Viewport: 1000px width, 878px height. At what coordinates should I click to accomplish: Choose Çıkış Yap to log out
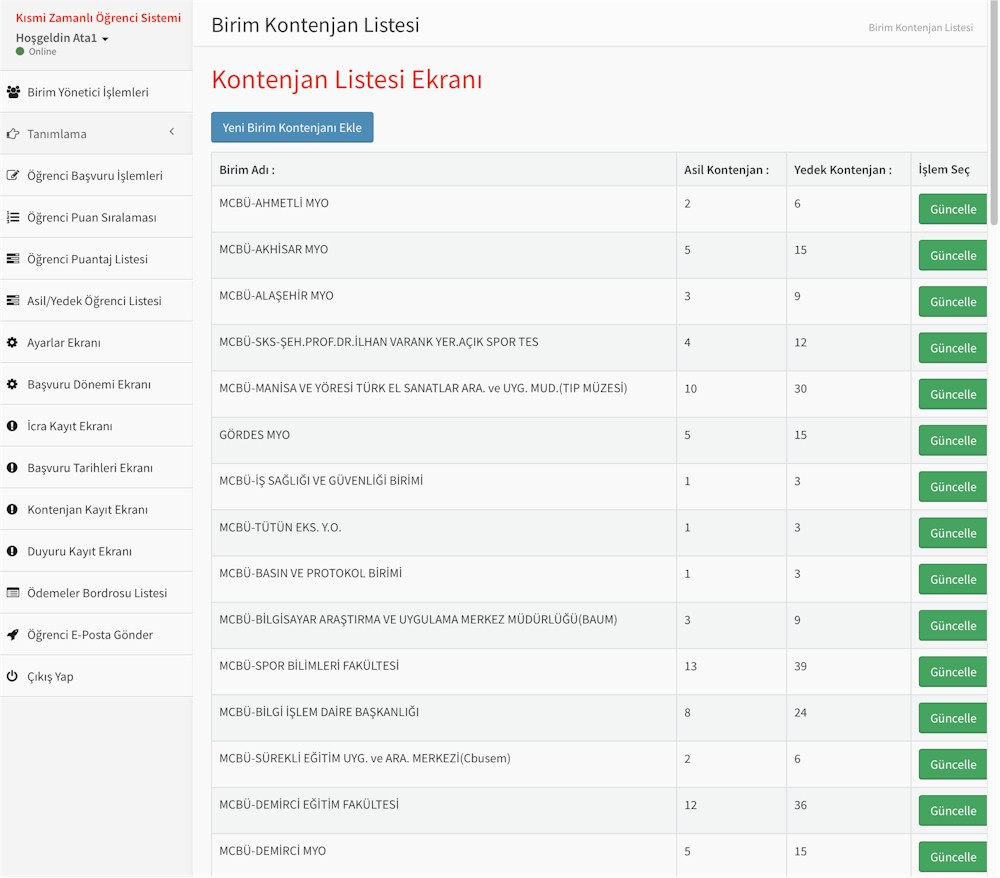[96, 676]
